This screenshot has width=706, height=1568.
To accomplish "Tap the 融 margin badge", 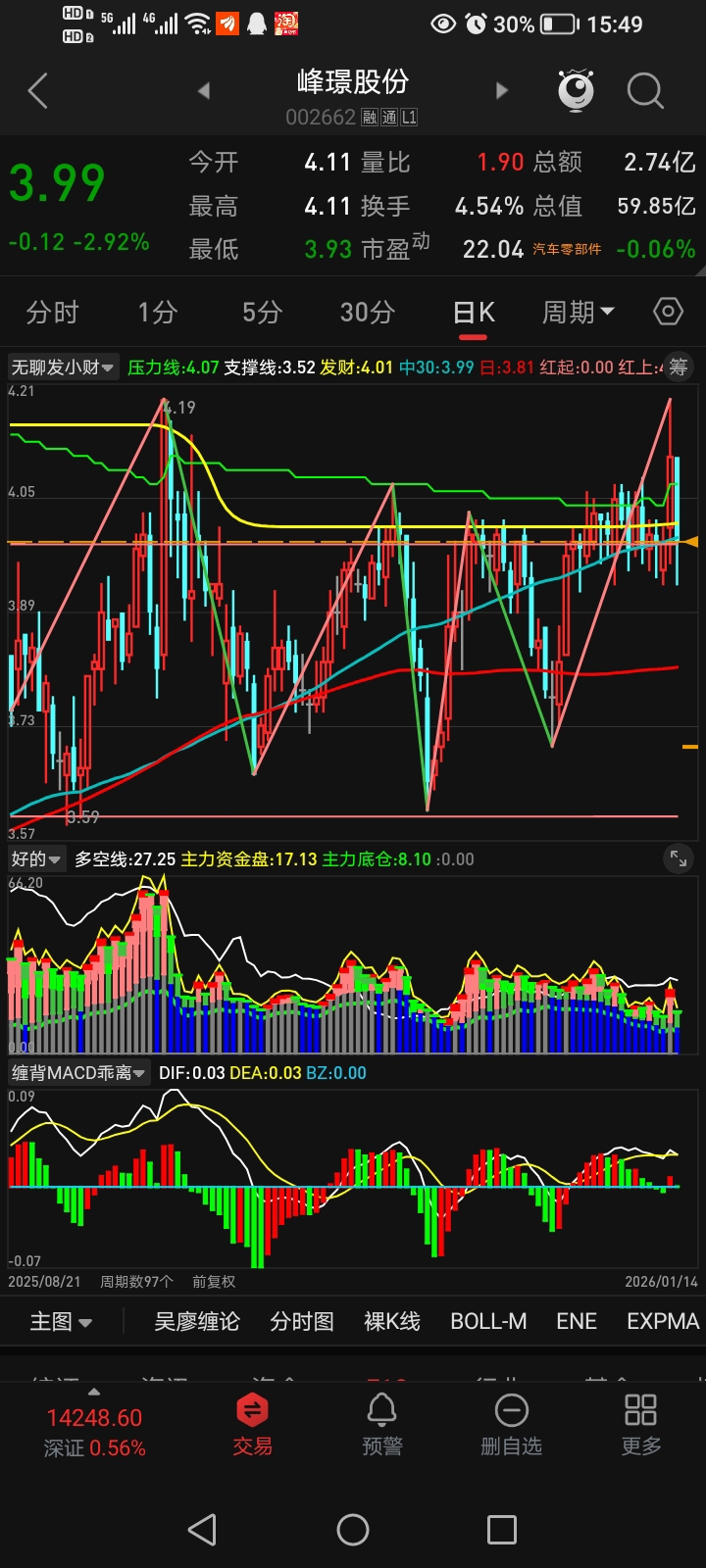I will pos(369,118).
